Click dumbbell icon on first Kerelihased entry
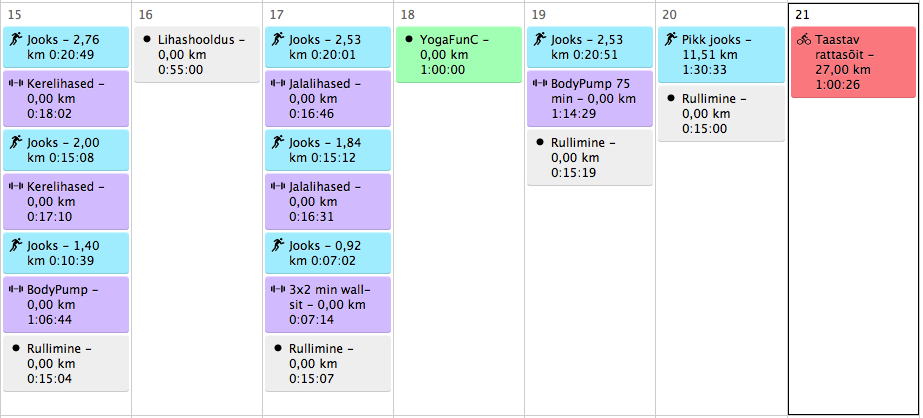923x418 pixels. tap(16, 84)
